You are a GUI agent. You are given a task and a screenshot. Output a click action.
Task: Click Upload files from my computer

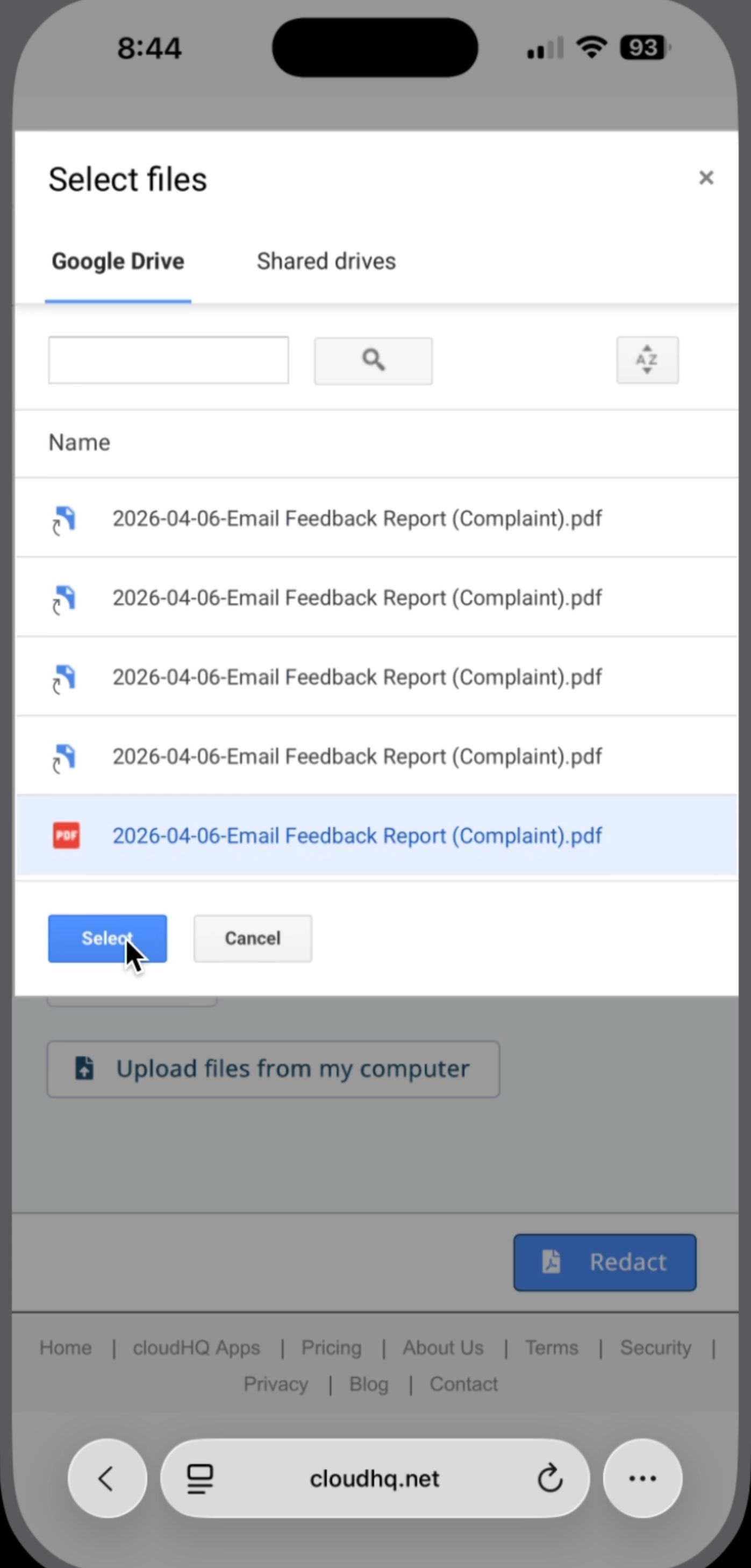pos(273,1069)
